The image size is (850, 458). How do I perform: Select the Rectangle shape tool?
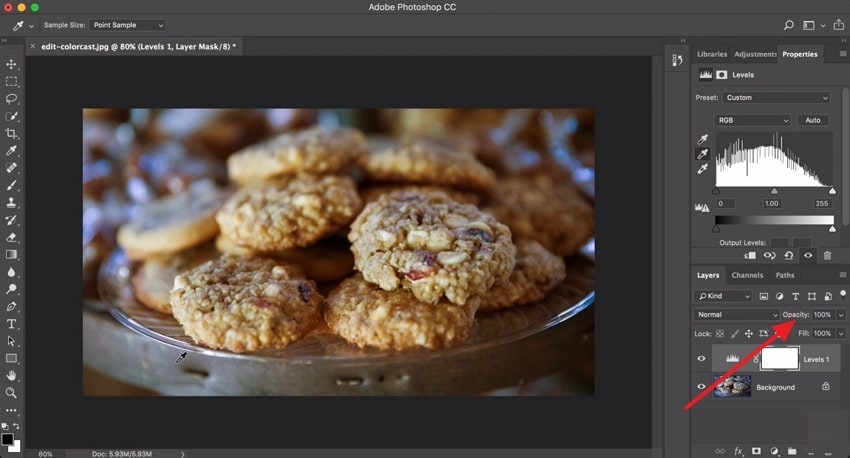(11, 358)
